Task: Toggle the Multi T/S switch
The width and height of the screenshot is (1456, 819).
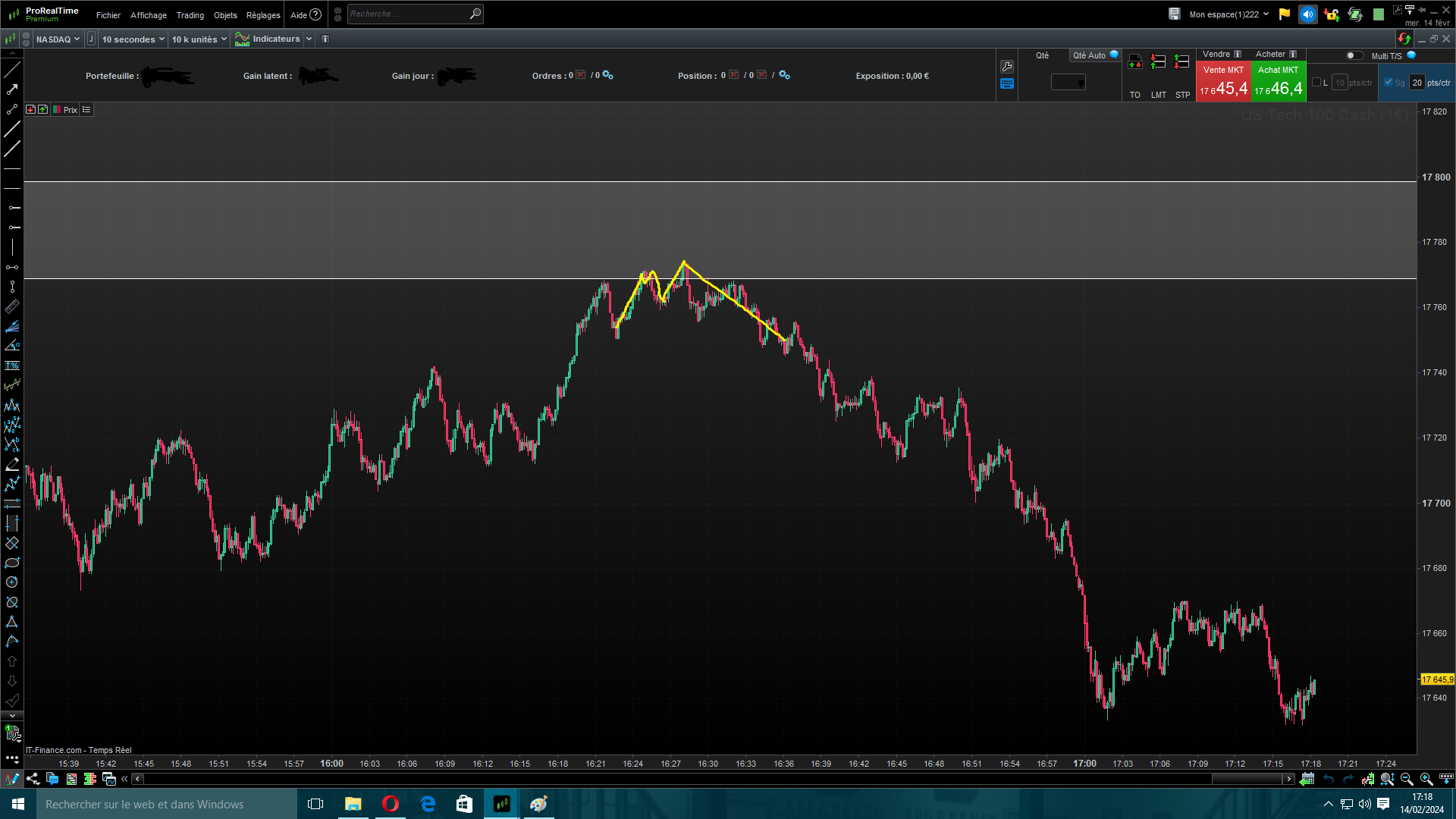Action: [1354, 55]
